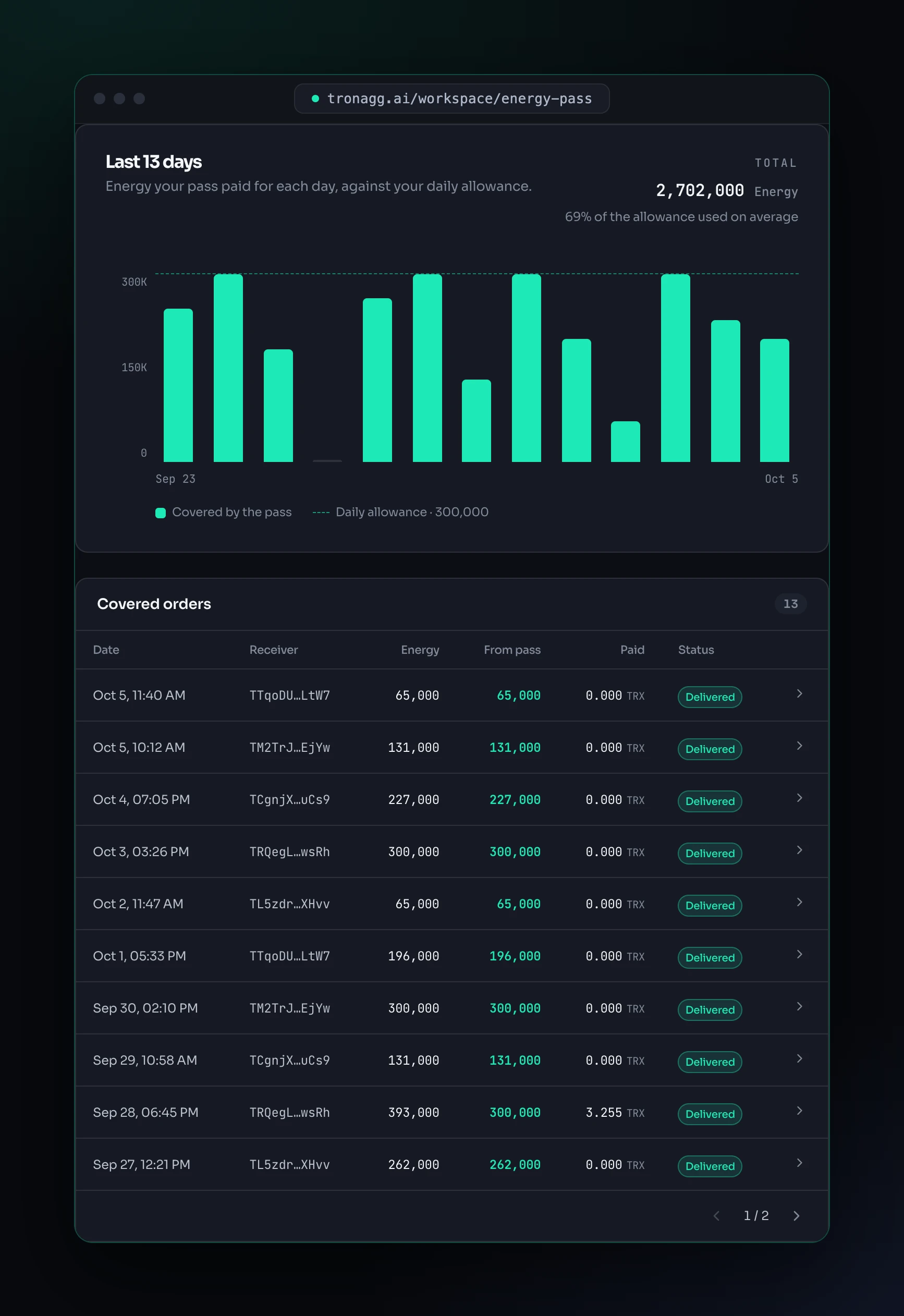Click the Last 13 days heading
This screenshot has height=1316, width=904.
point(153,162)
